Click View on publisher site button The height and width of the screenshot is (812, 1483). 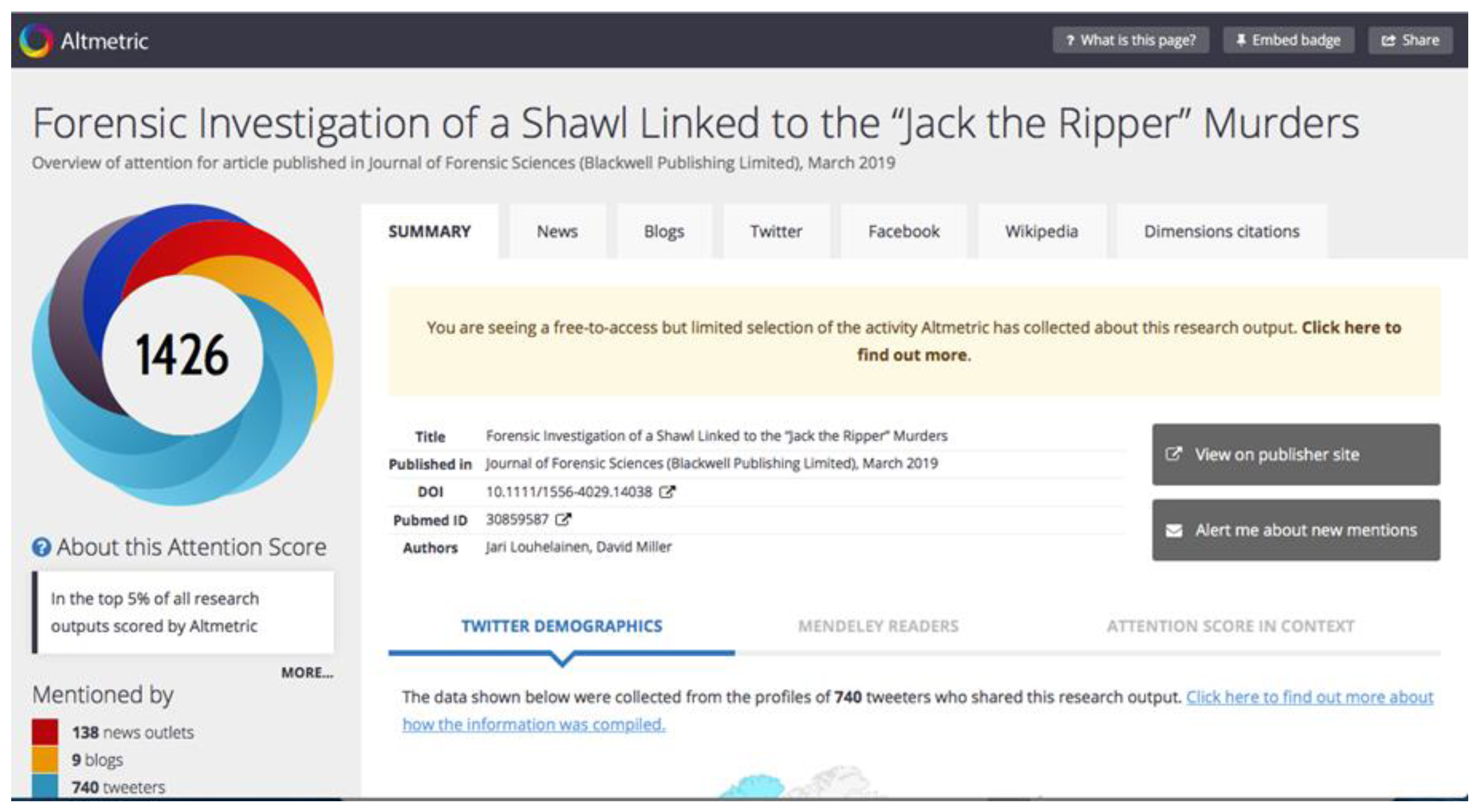1296,454
